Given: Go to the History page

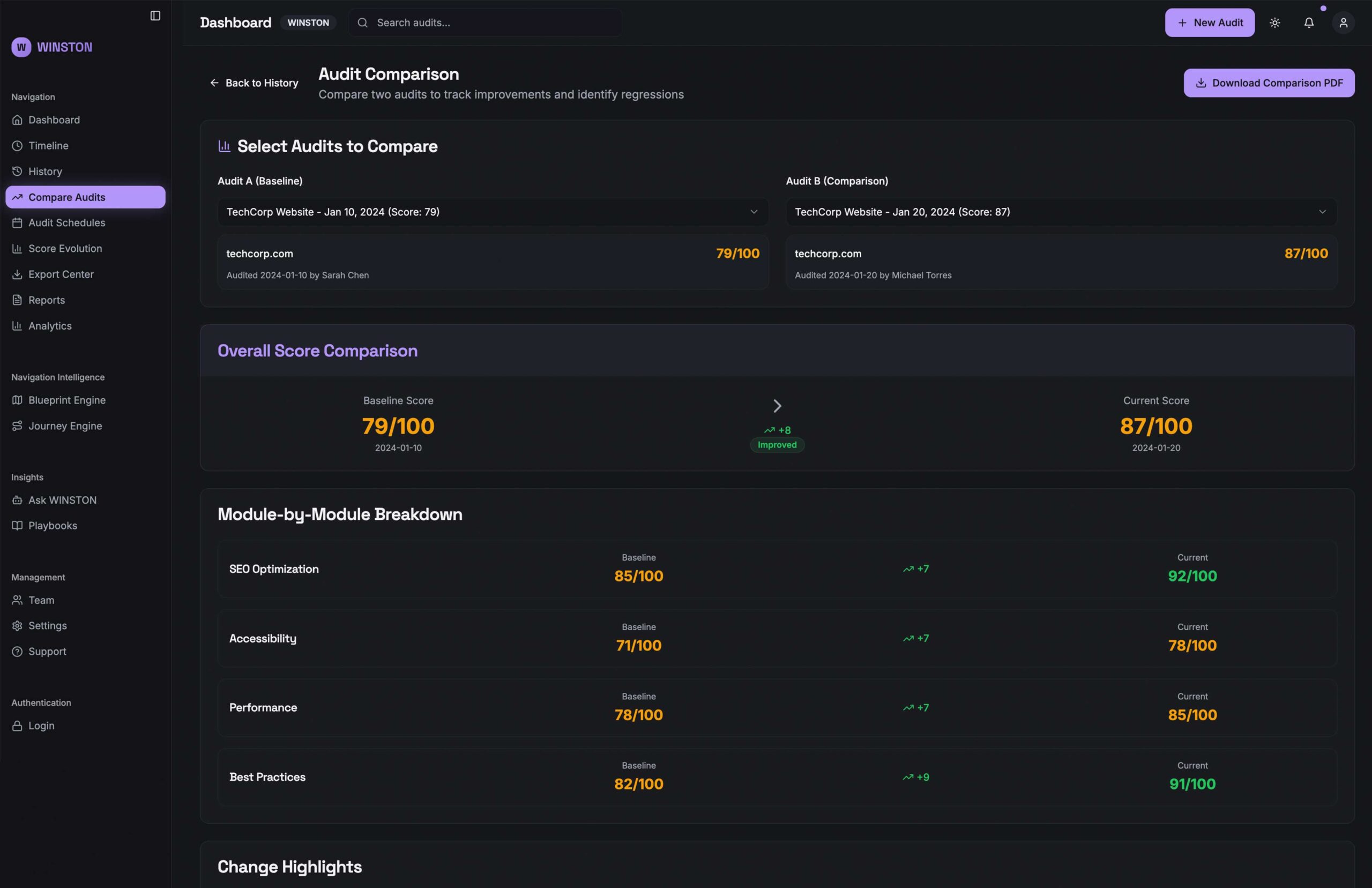Looking at the screenshot, I should pos(45,171).
